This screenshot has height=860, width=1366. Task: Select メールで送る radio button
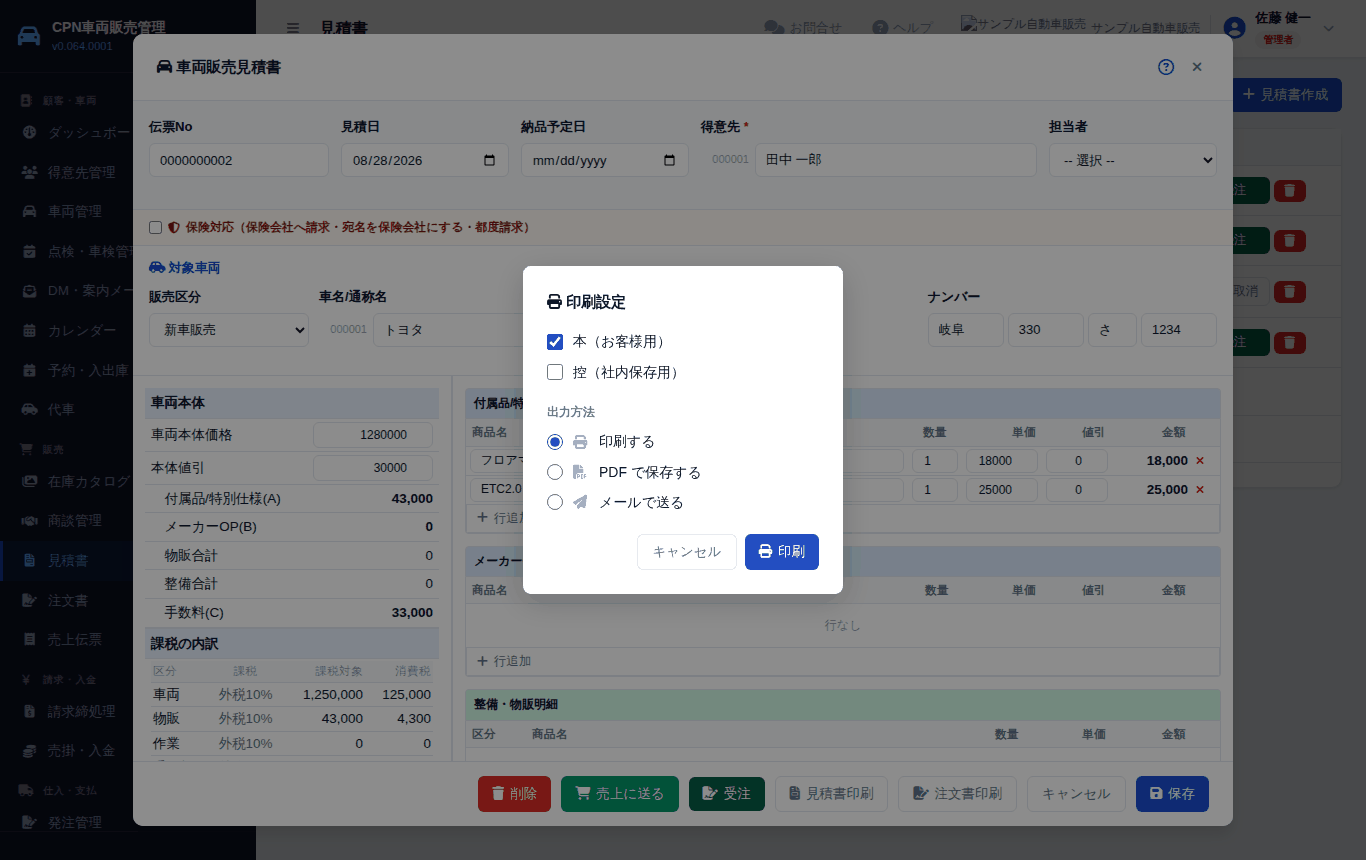click(x=555, y=502)
